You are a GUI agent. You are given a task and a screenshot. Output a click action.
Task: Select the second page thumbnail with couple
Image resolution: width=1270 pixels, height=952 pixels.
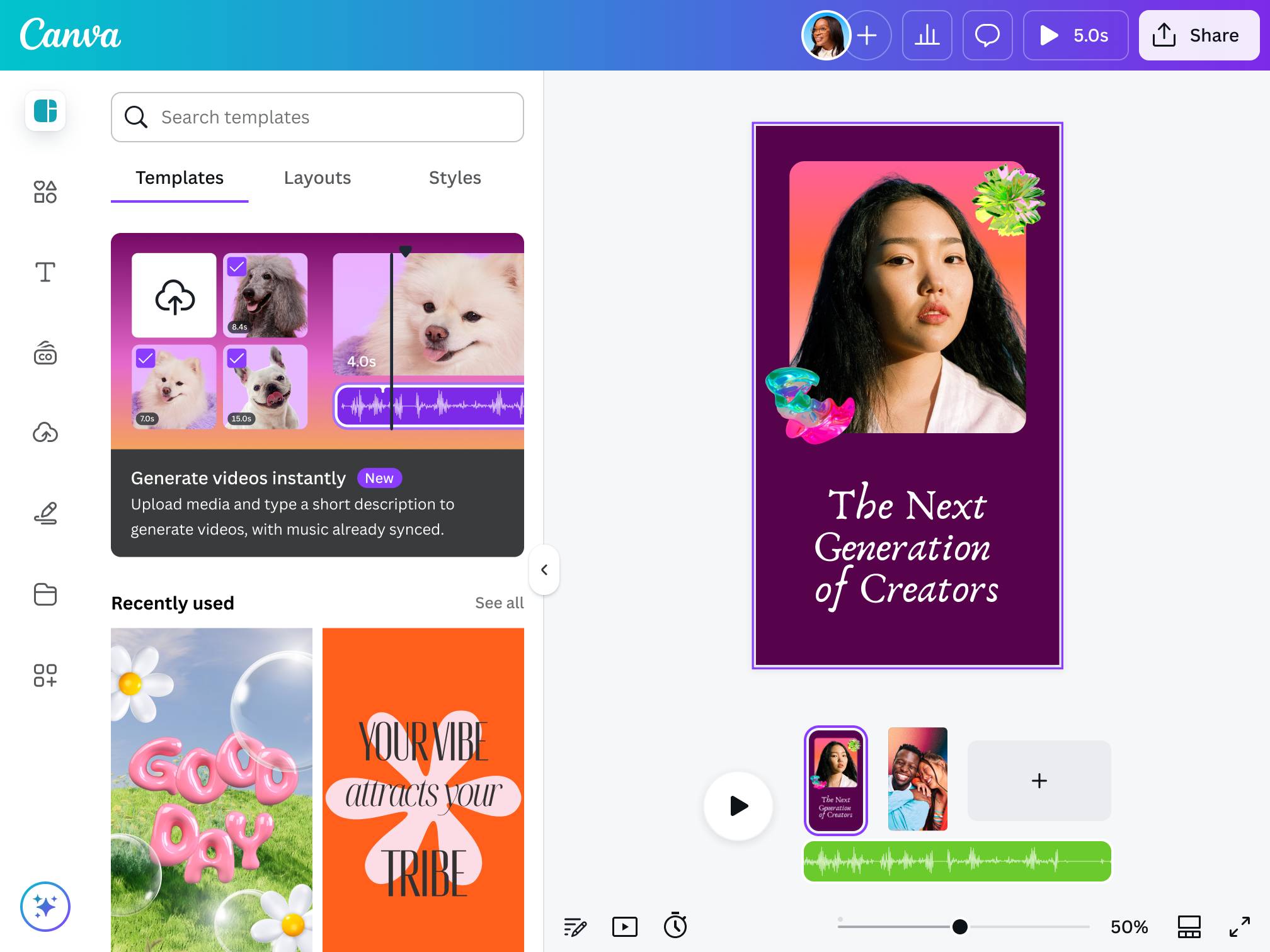click(917, 779)
